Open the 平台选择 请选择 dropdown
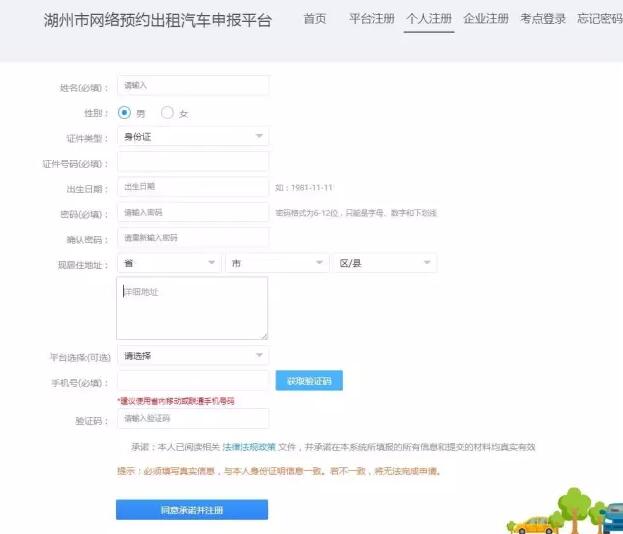 192,355
